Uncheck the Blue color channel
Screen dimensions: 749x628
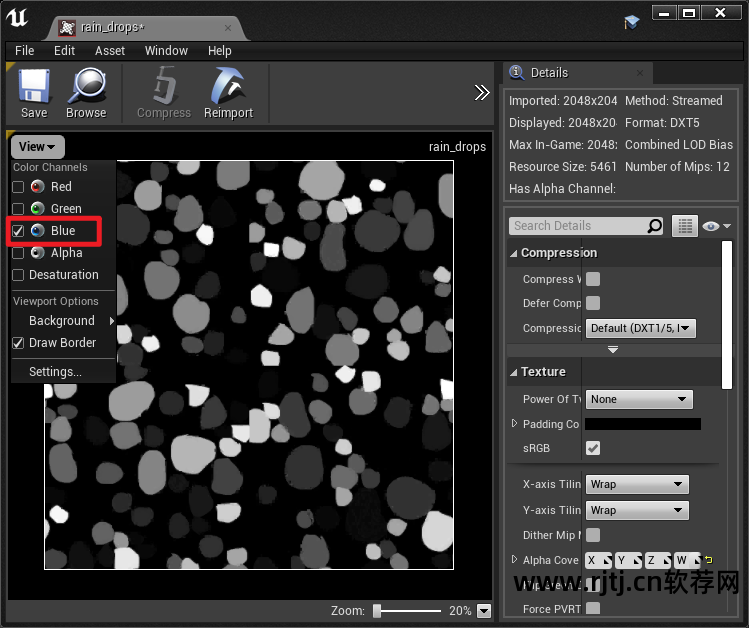click(18, 231)
